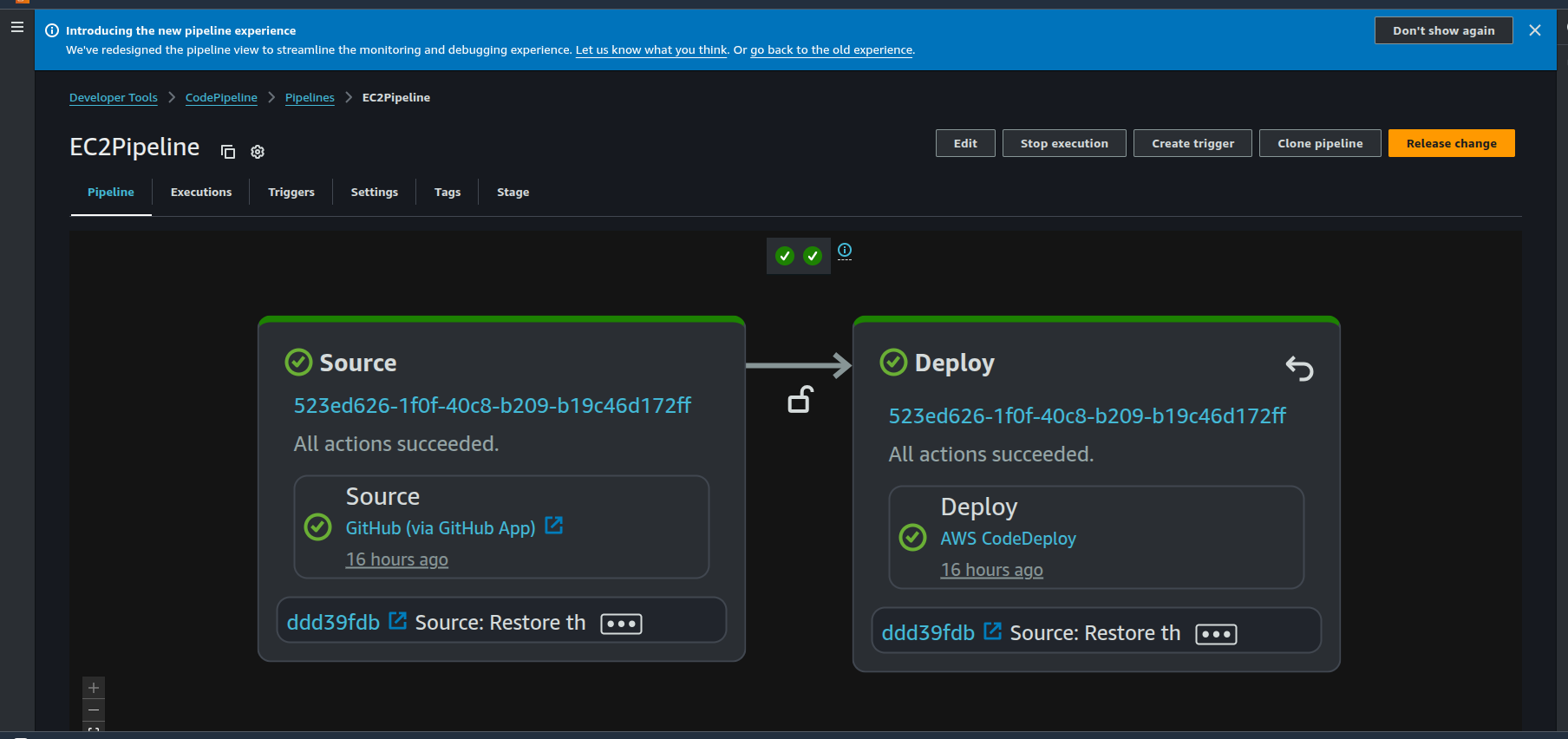Viewport: 1568px width, 739px height.
Task: Click Release change button
Action: tap(1452, 143)
